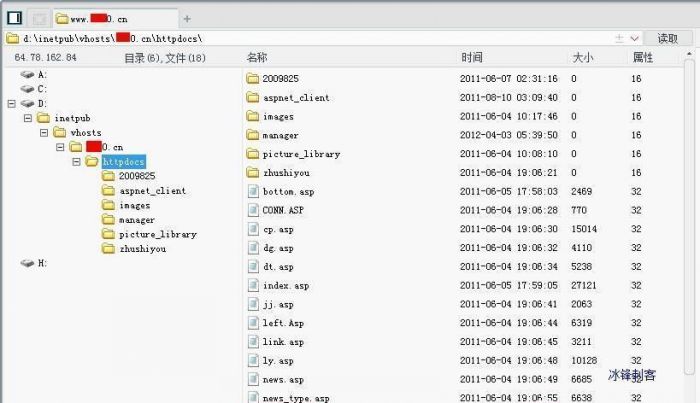Select drive C: in the tree
The image size is (700, 403).
click(34, 89)
